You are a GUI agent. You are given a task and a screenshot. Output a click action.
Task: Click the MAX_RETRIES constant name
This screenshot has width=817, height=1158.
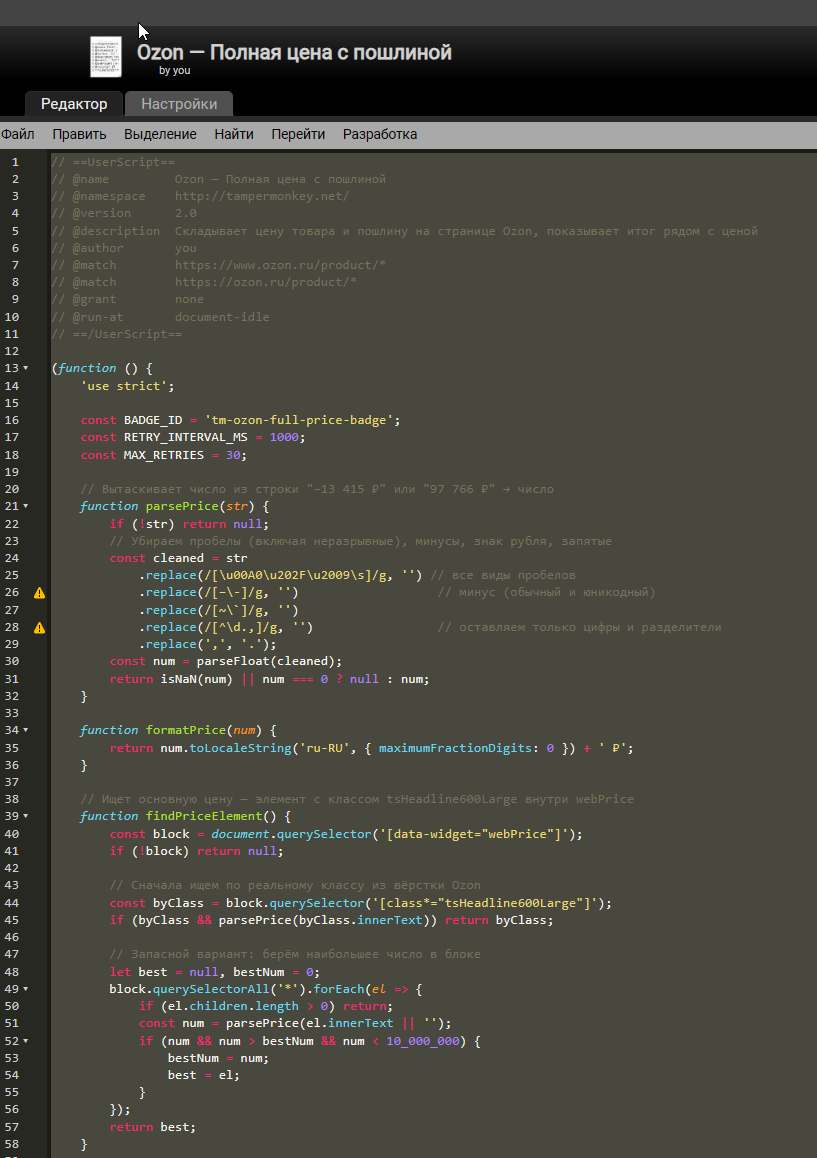[x=164, y=455]
